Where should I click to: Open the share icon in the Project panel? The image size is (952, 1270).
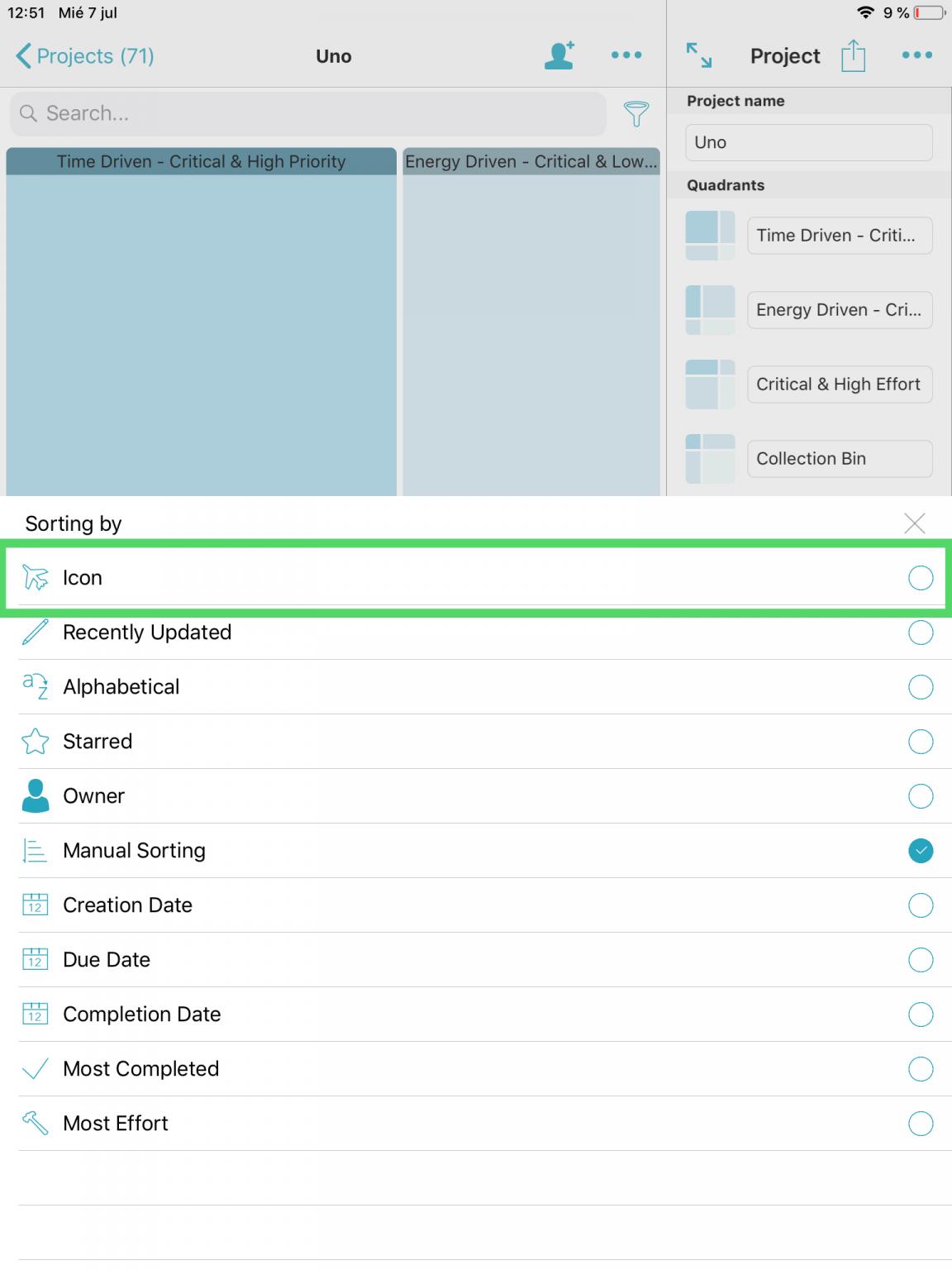pyautogui.click(x=854, y=55)
